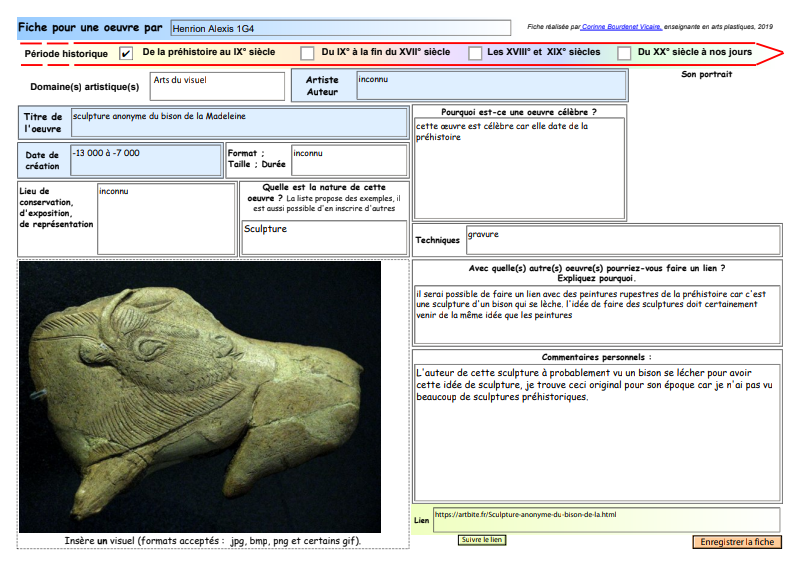
Task: Check the 'Les XVIII° et XIX° siècles' box
Action: [473, 54]
